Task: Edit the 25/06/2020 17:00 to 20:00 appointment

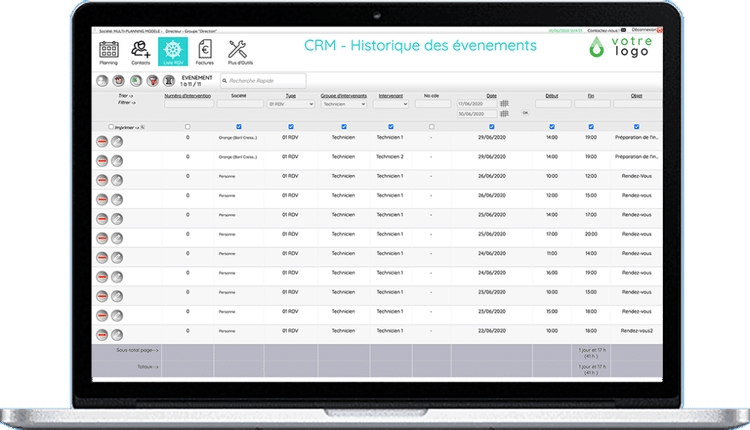Action: [x=117, y=238]
